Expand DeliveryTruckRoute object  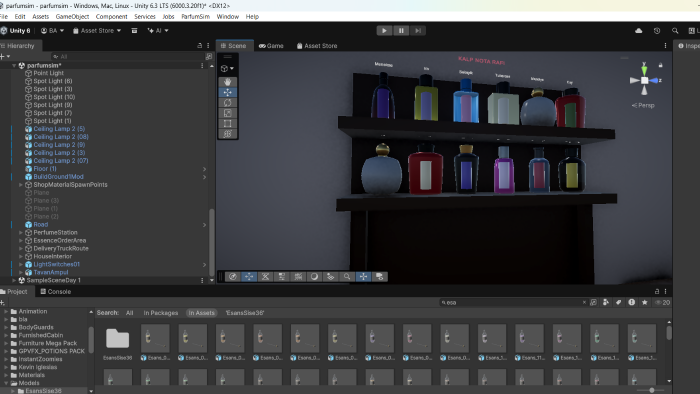point(21,249)
